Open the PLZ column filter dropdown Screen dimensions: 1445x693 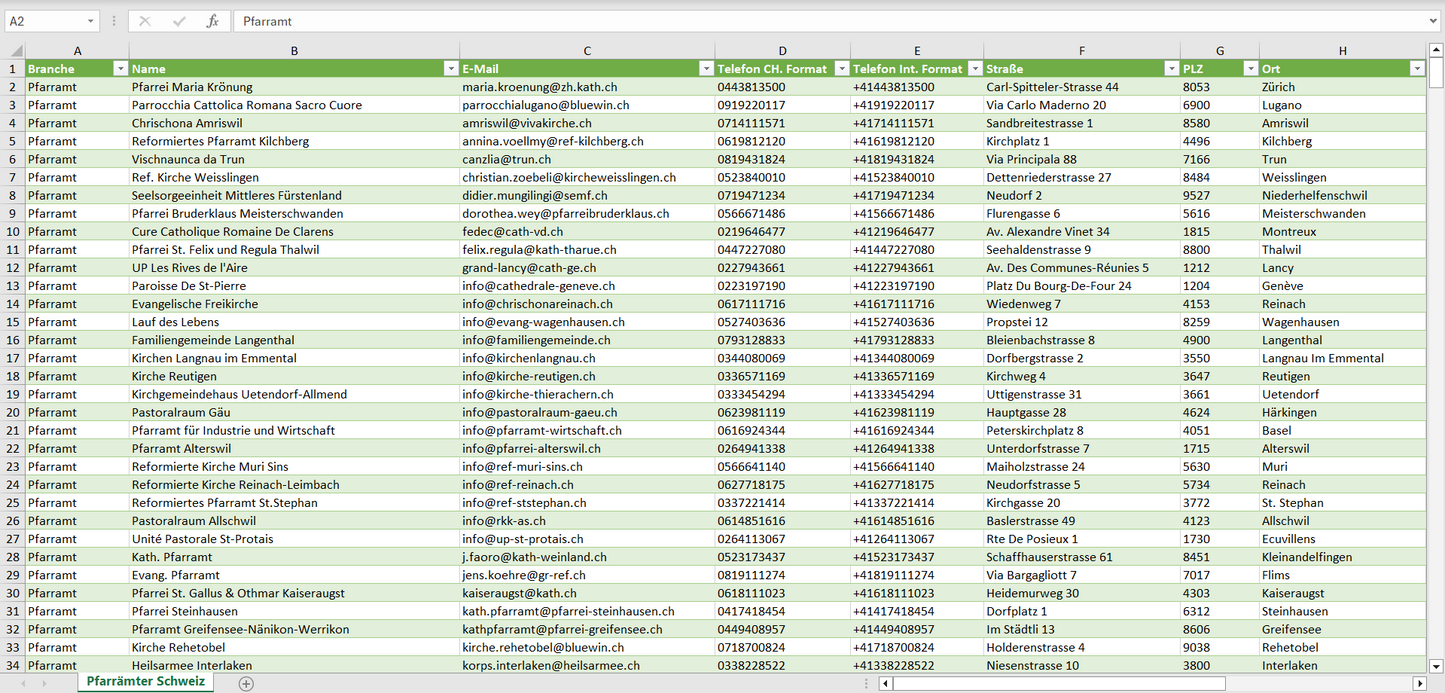pyautogui.click(x=1250, y=69)
